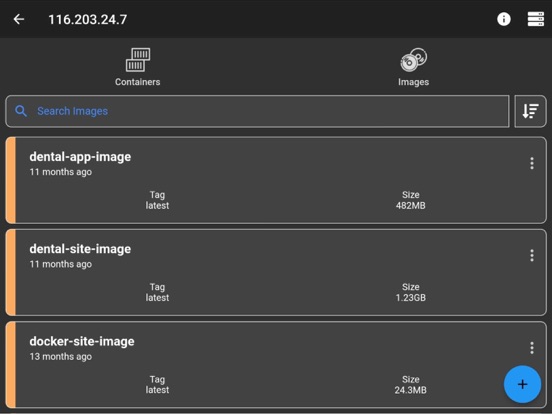Click the Images discs icon

(x=413, y=59)
